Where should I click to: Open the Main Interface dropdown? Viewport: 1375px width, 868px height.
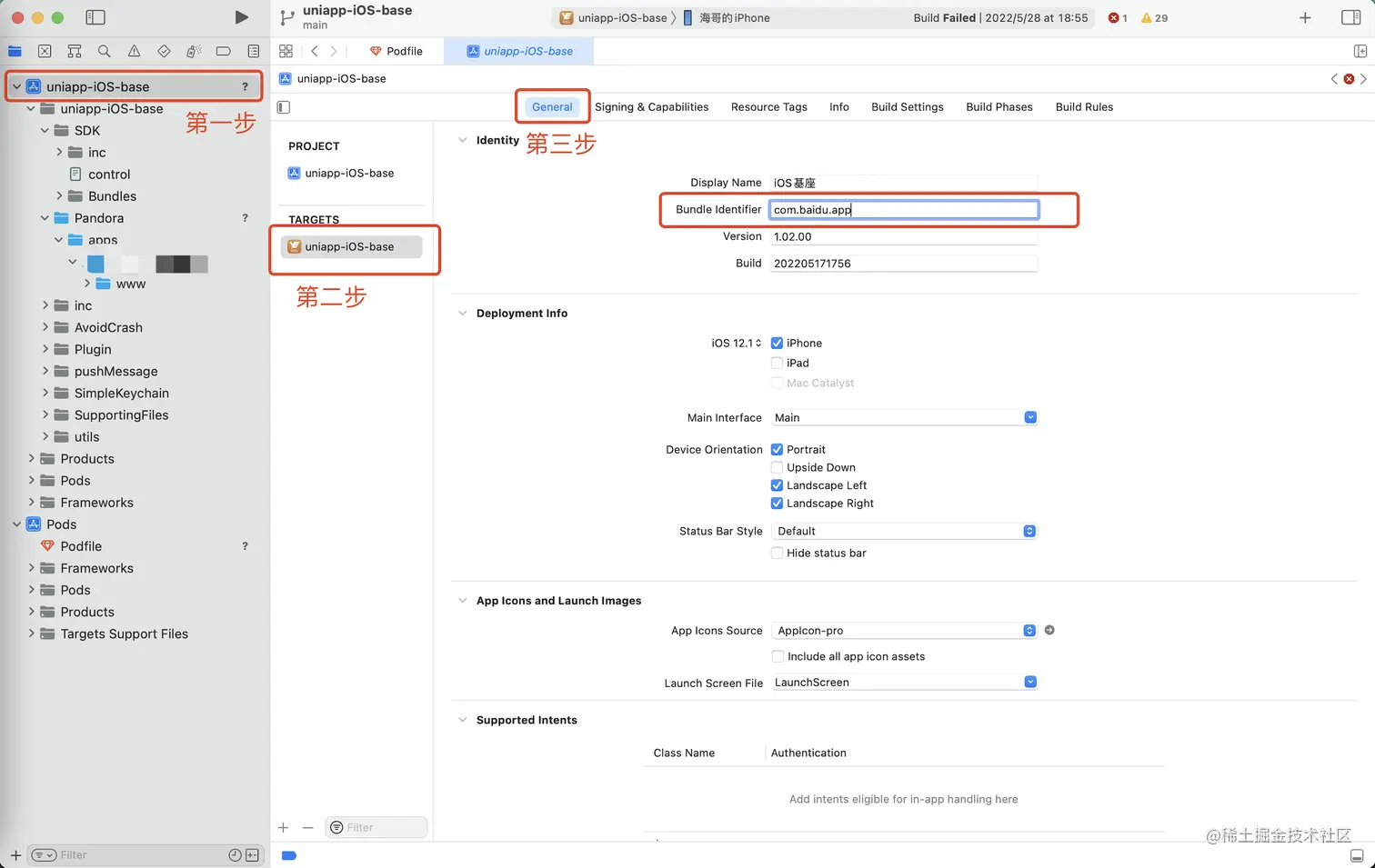(x=904, y=417)
